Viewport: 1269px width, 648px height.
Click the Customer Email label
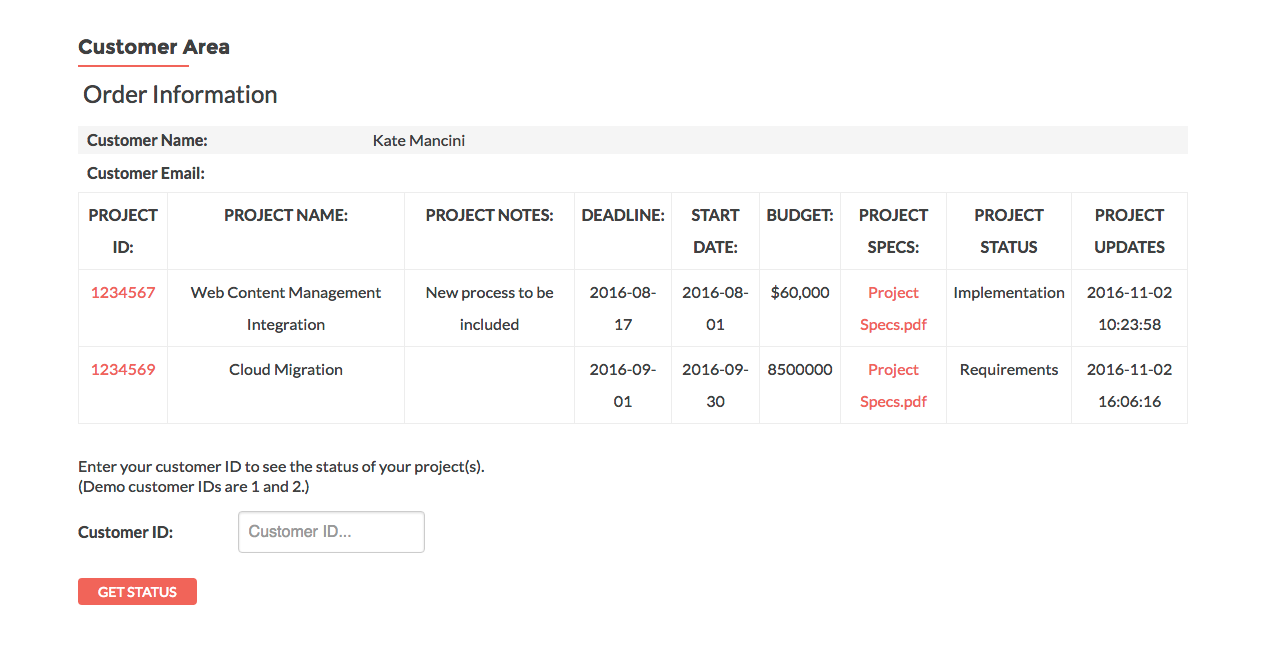coord(146,174)
